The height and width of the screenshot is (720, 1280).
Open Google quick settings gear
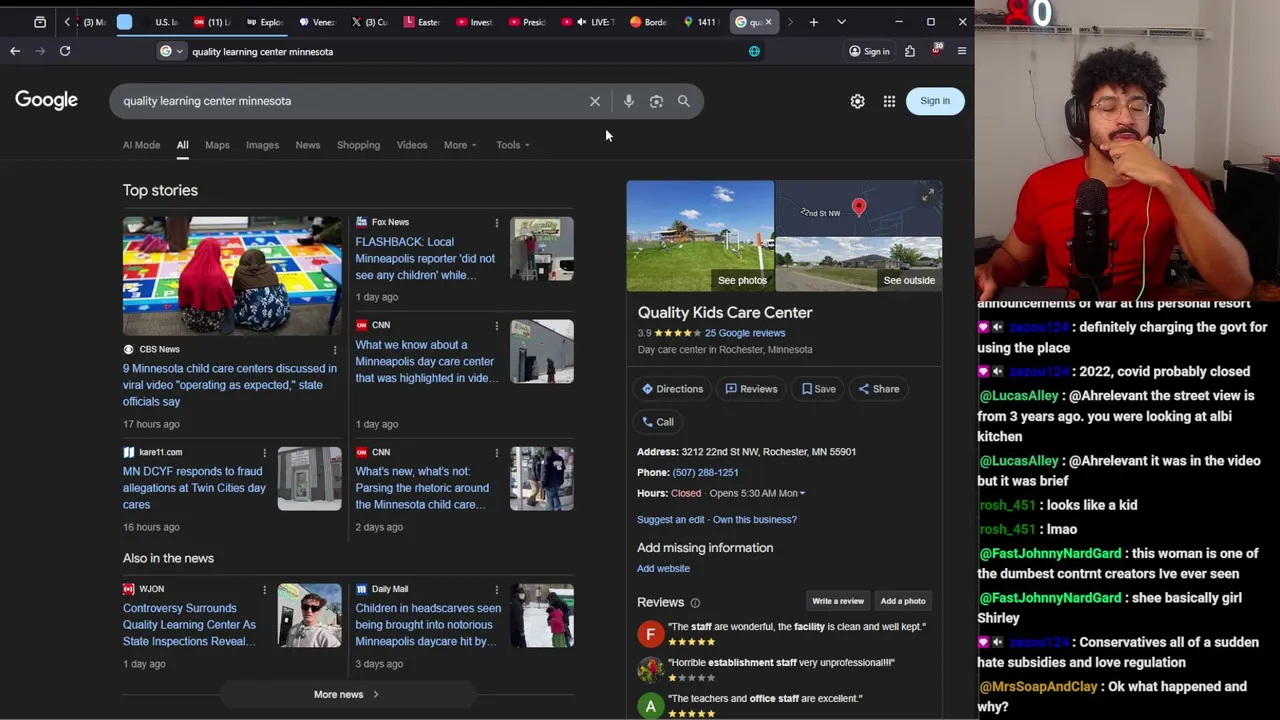[x=857, y=101]
